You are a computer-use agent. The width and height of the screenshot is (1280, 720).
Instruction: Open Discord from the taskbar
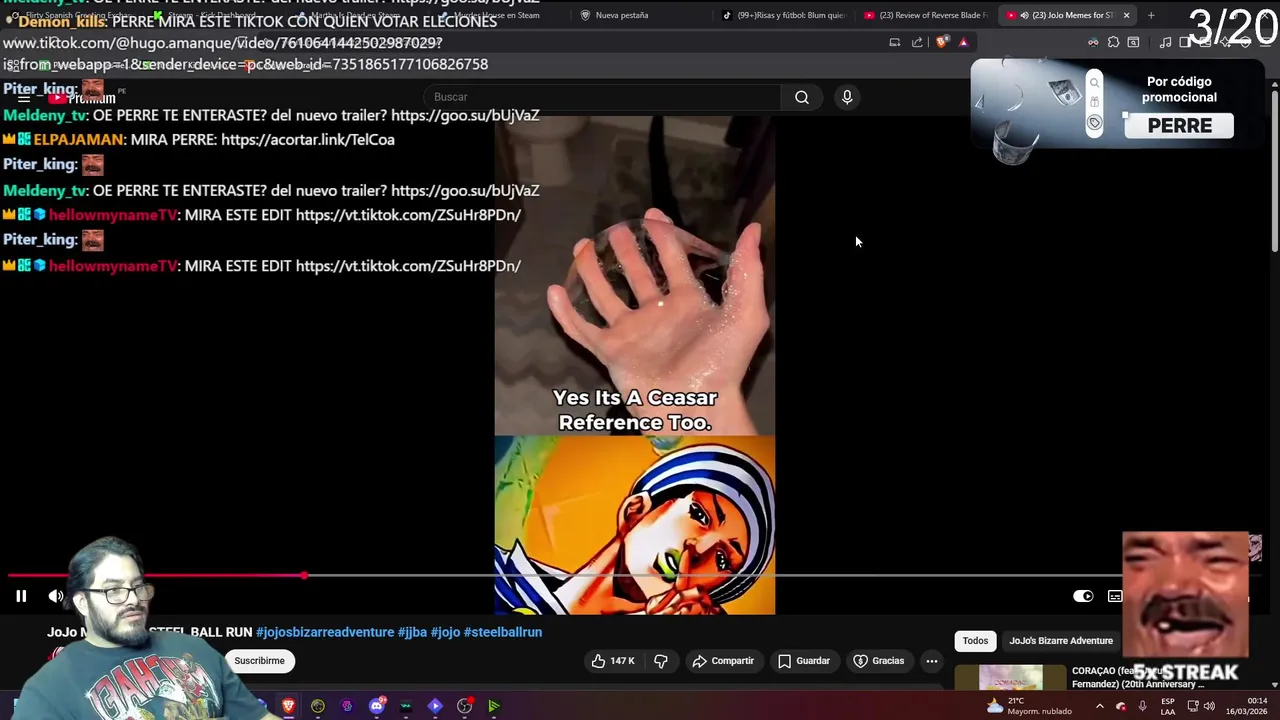[377, 706]
